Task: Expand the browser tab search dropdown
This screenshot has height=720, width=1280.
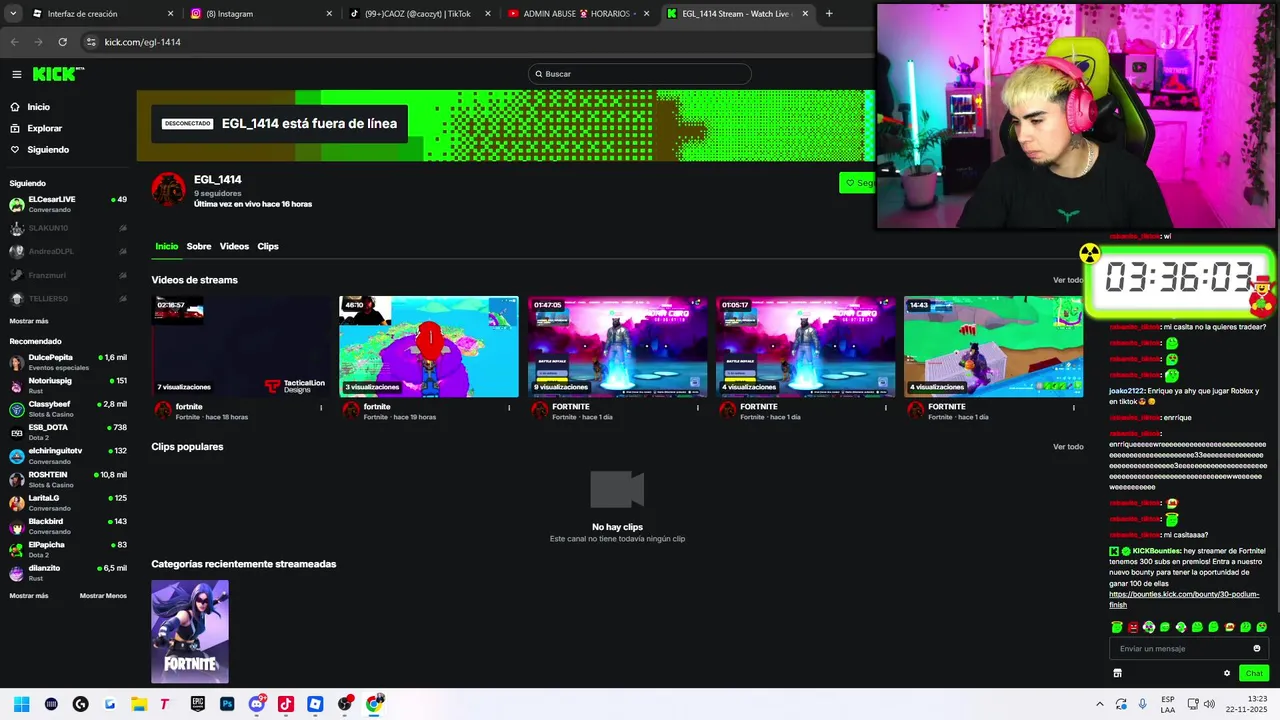Action: click(13, 14)
